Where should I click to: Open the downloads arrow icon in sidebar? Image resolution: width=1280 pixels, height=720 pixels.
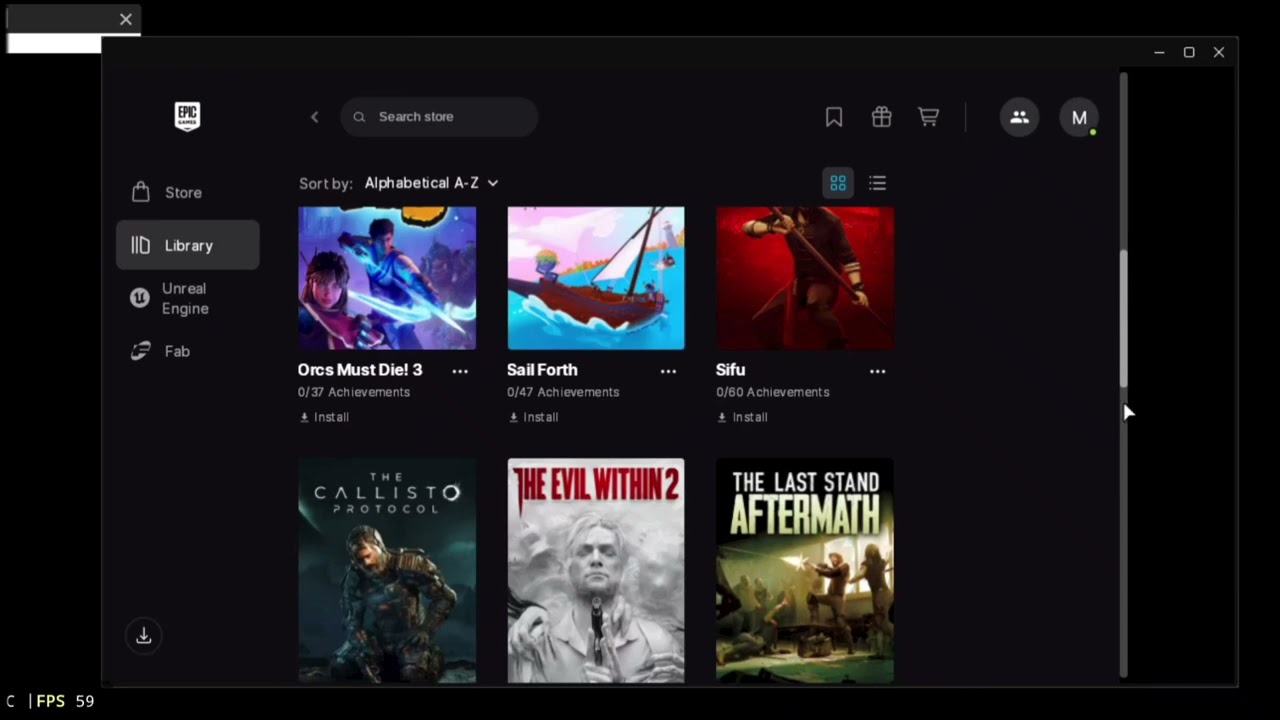144,636
